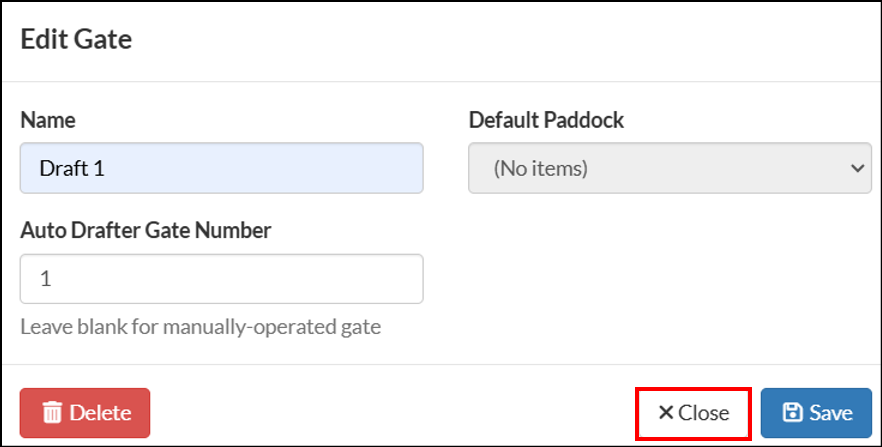This screenshot has height=447, width=882.
Task: Place cursor on 'Draft 1' text
Action: coord(72,168)
